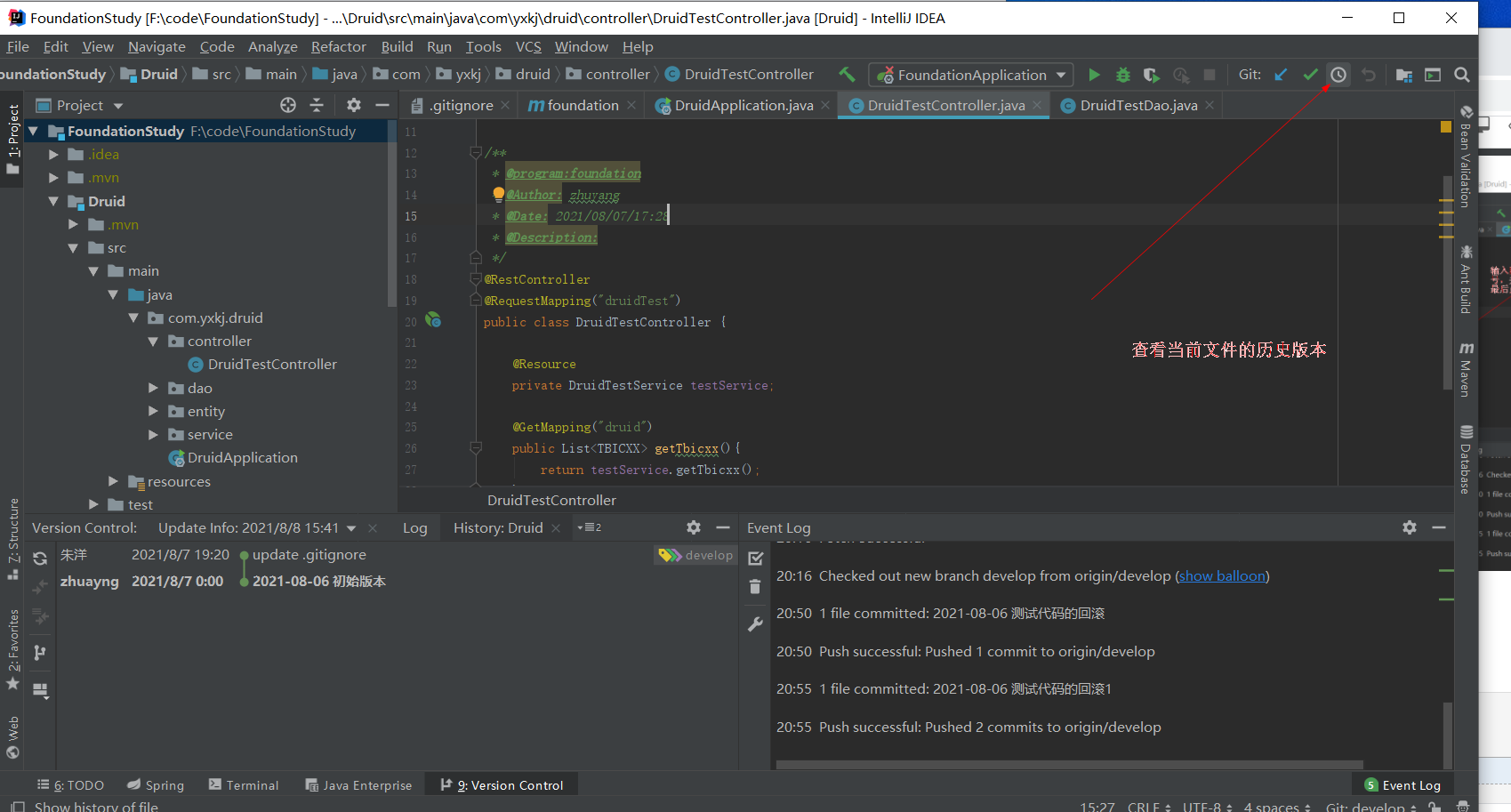The image size is (1511, 812).
Task: Open the 6: TODO tool window
Action: click(71, 785)
